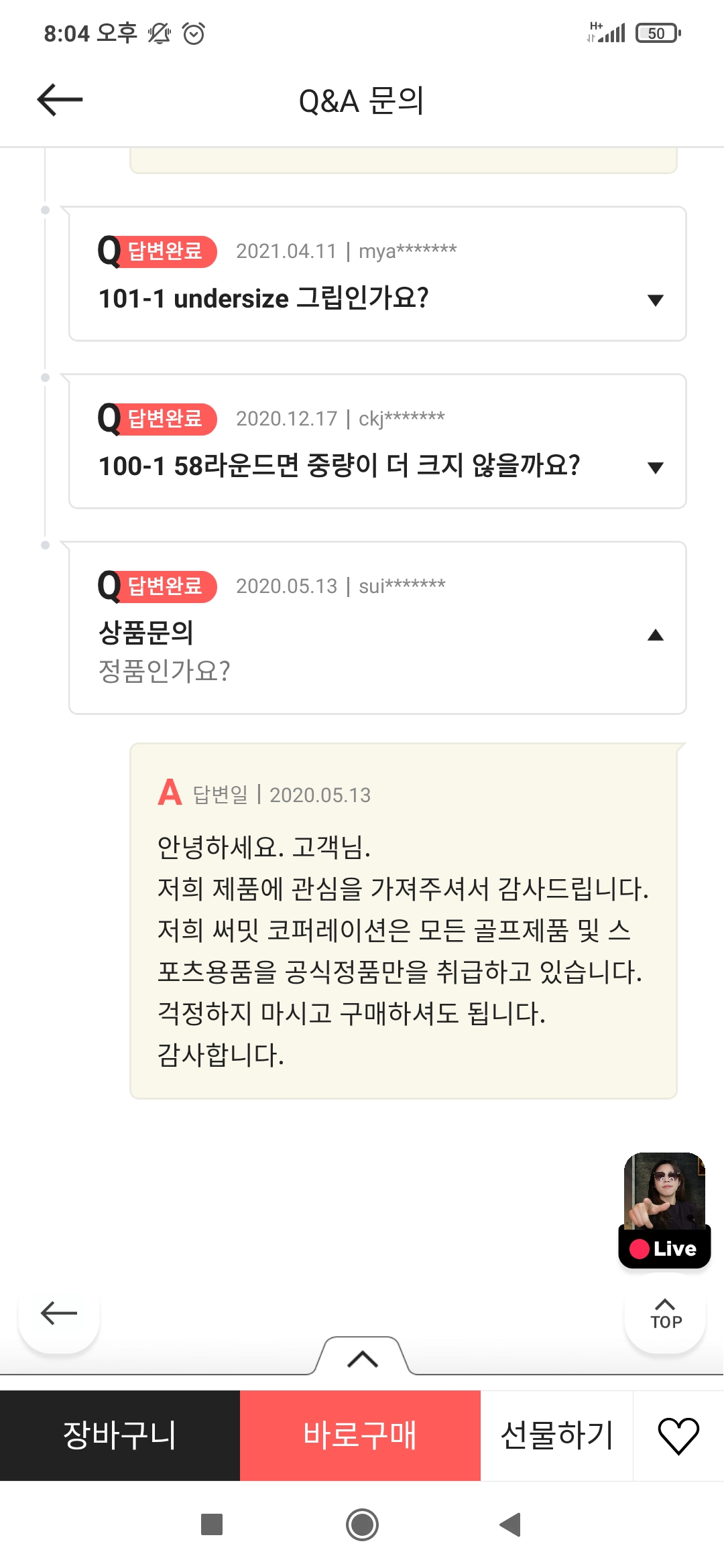Tap the alarm icon in status bar
The width and height of the screenshot is (724, 1568).
(x=194, y=33)
